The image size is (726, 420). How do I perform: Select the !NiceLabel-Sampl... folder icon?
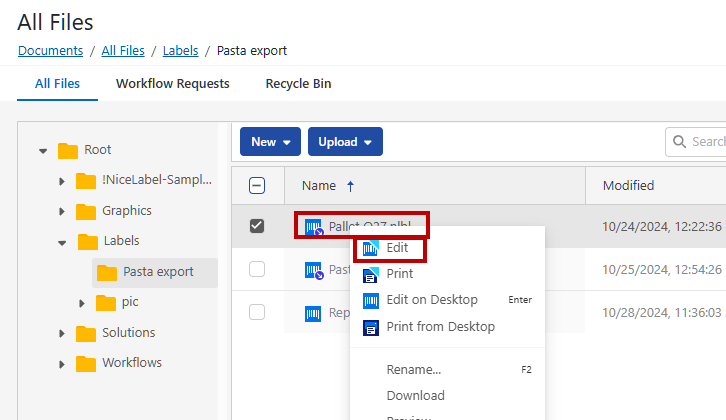86,181
